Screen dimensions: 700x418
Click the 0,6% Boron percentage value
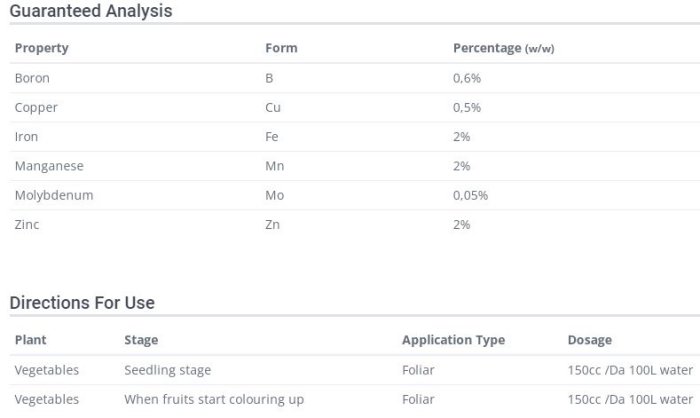click(x=467, y=78)
